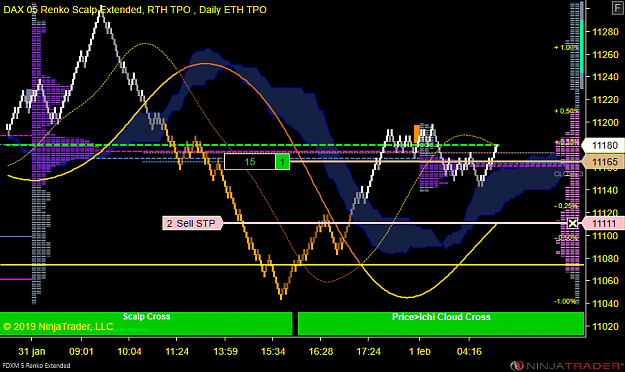Click the 16:28 time label

pos(321,352)
